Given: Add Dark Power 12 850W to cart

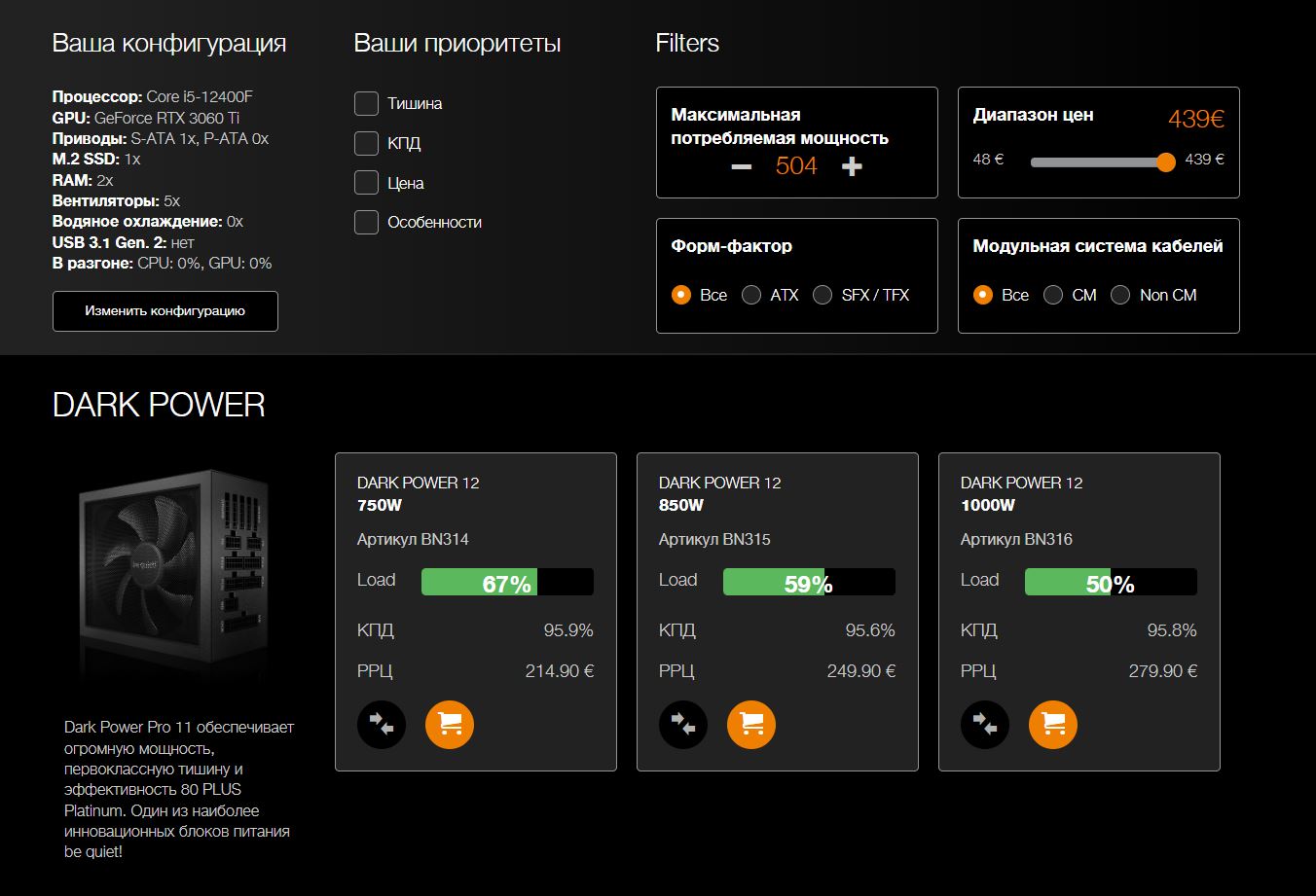Looking at the screenshot, I should click(x=751, y=725).
